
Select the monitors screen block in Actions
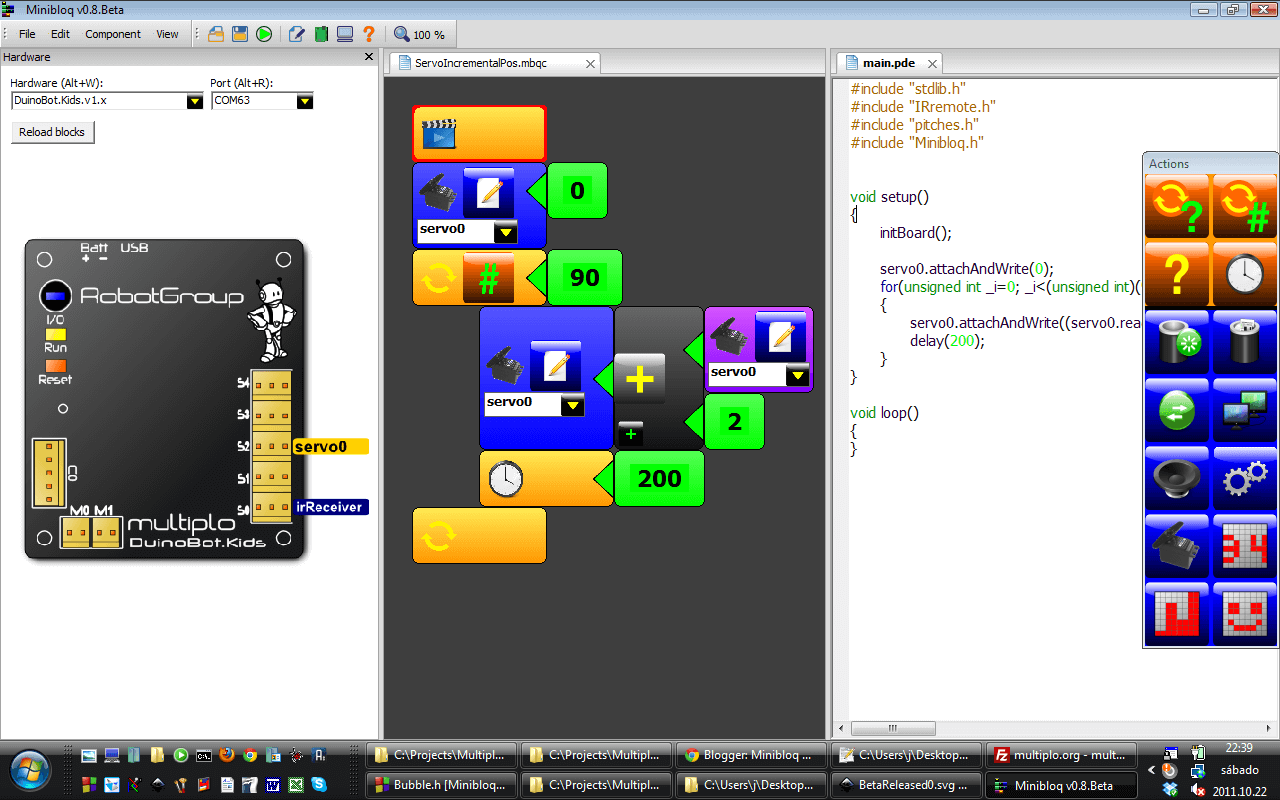pos(1245,409)
